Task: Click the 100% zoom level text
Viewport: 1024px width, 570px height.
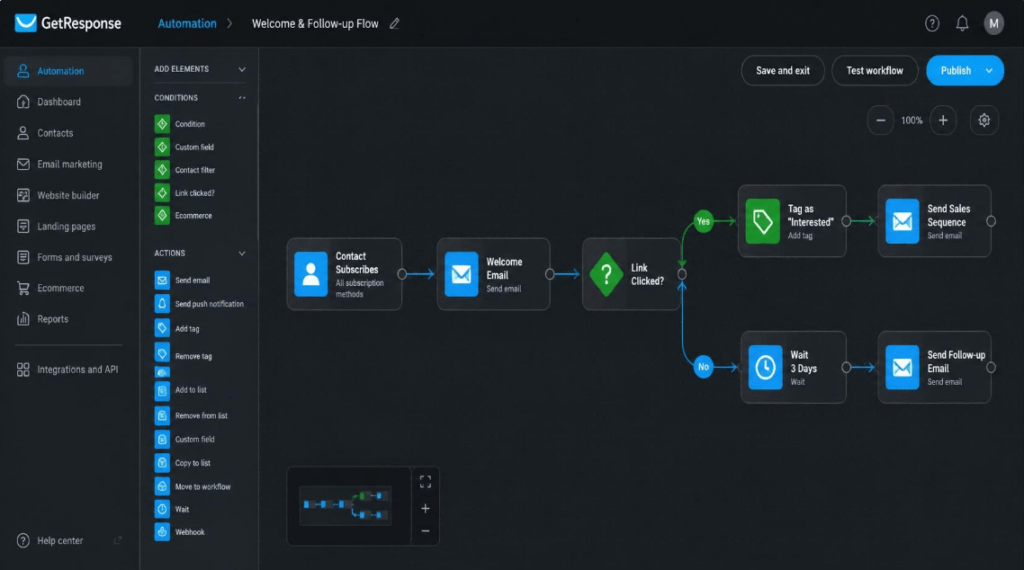Action: [912, 120]
